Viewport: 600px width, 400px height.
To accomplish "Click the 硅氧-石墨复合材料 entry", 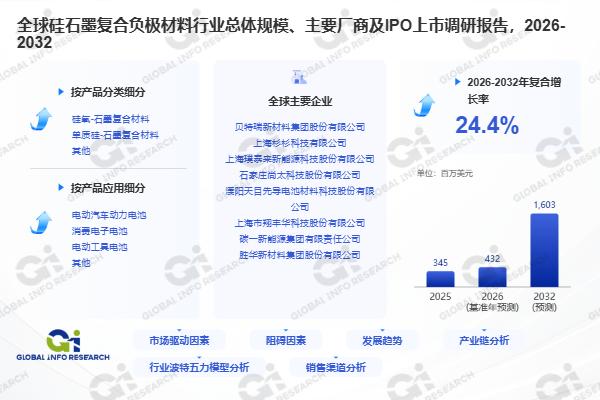I will [x=111, y=119].
